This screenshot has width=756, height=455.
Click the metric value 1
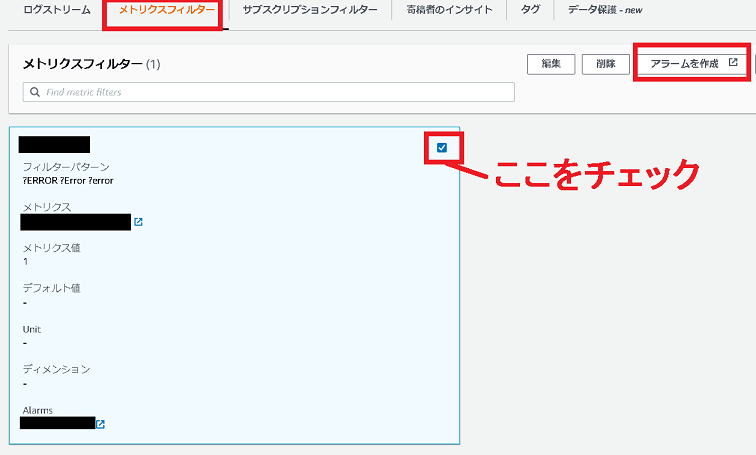click(x=26, y=262)
